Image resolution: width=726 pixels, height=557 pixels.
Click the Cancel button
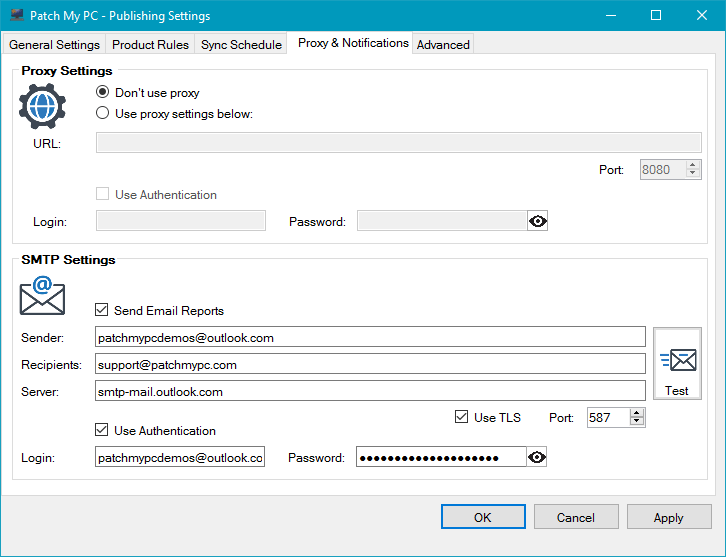pos(576,517)
